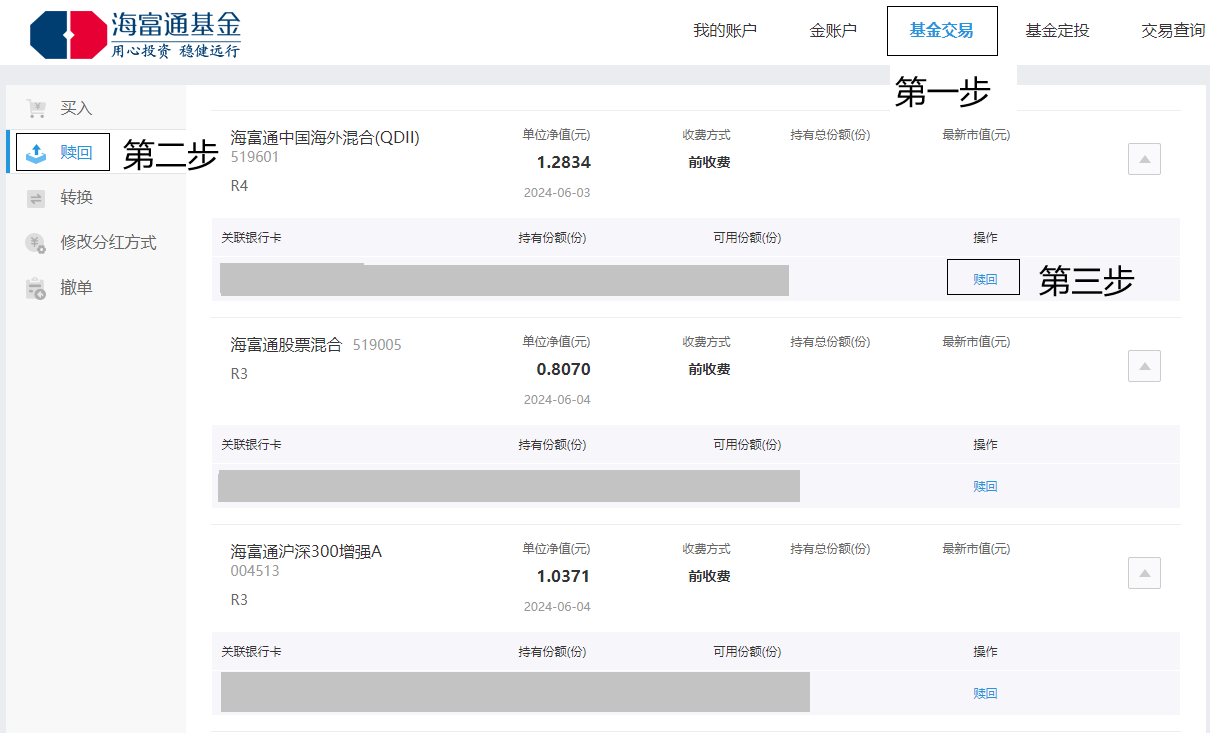Go to the 基金定投 tab

click(x=1057, y=31)
